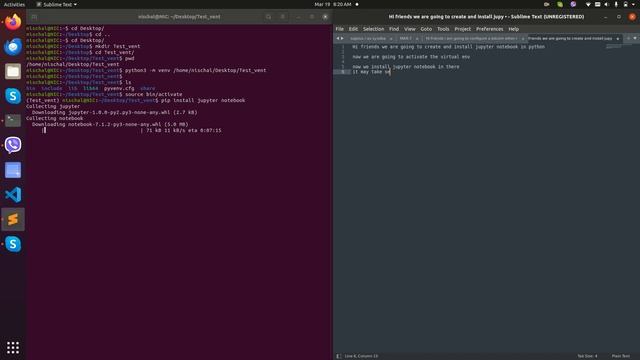Viewport: 640px width, 360px height.
Task: Click the battery lock indicator
Action: (625, 4)
